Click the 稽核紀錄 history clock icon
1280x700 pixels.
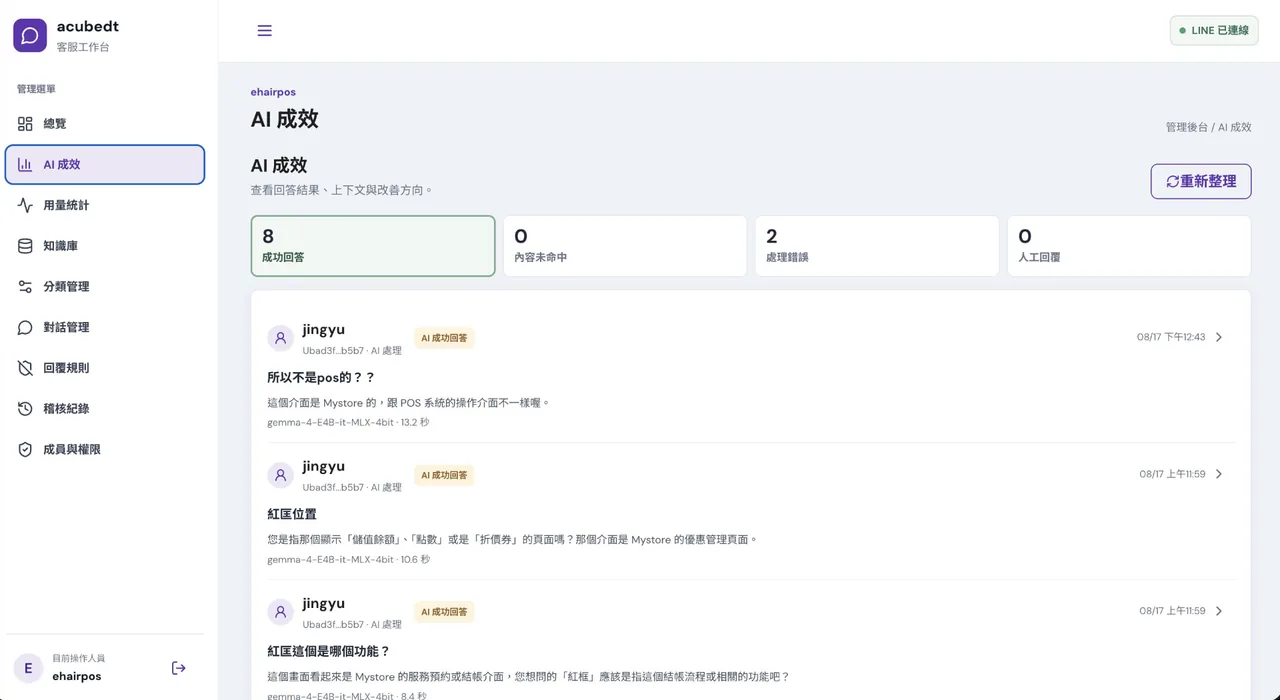click(25, 409)
